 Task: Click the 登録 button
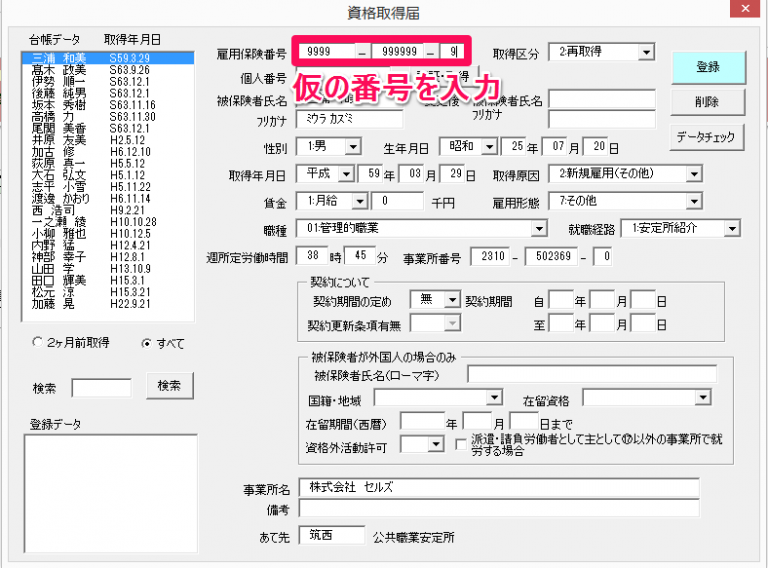pos(708,67)
